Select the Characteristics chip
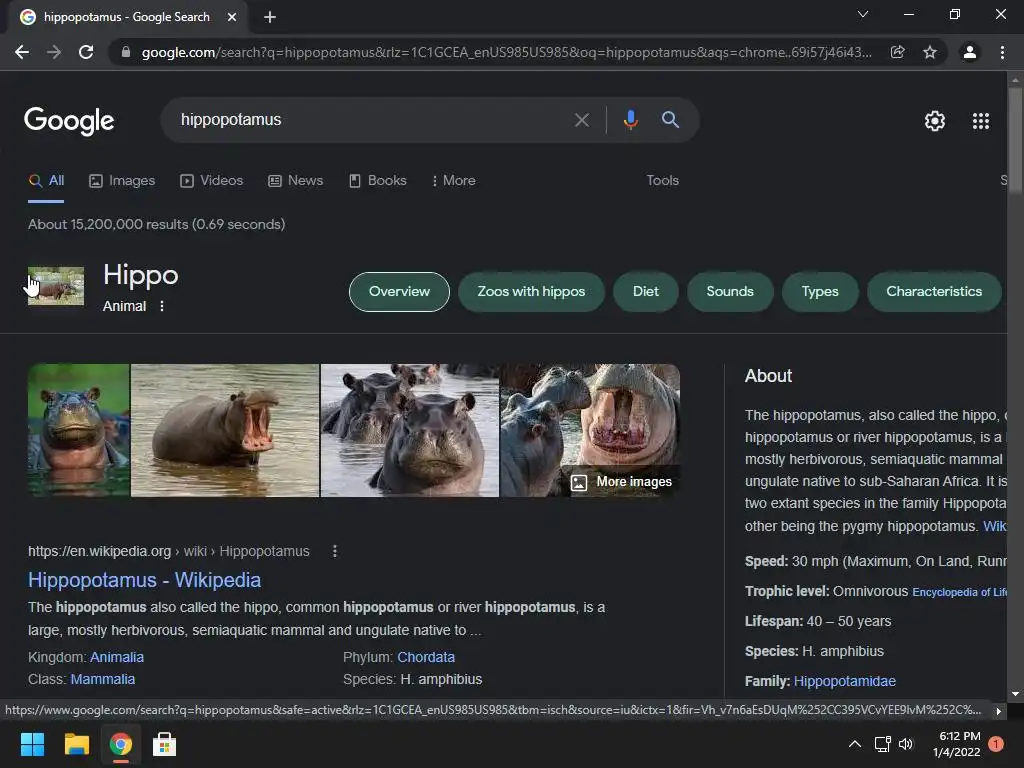The image size is (1024, 768). (x=934, y=292)
